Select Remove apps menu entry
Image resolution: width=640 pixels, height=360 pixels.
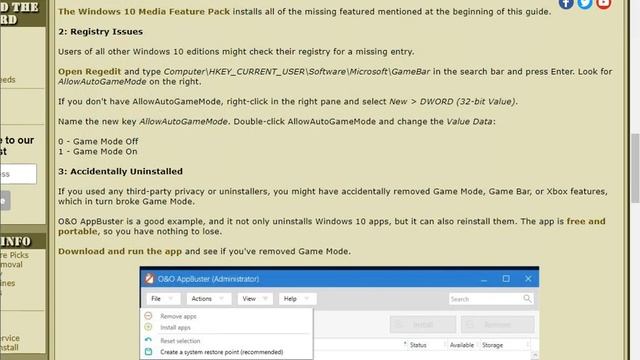point(178,316)
